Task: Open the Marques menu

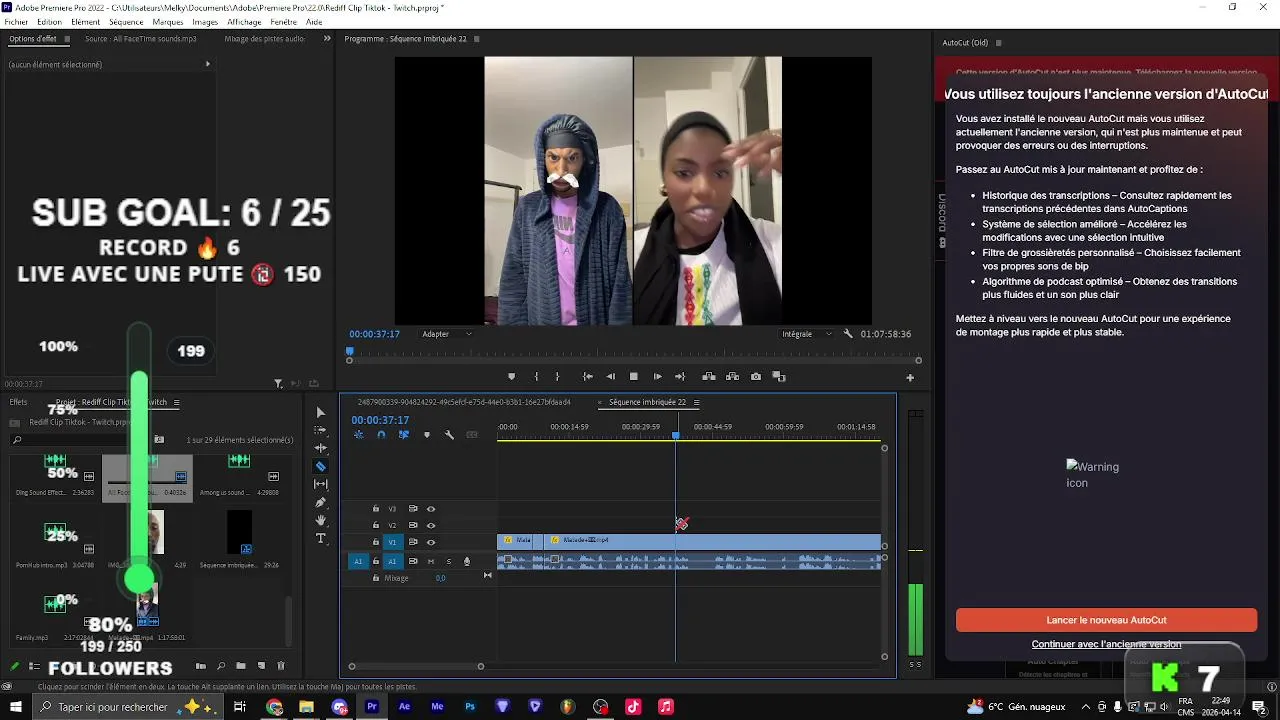Action: [x=168, y=21]
